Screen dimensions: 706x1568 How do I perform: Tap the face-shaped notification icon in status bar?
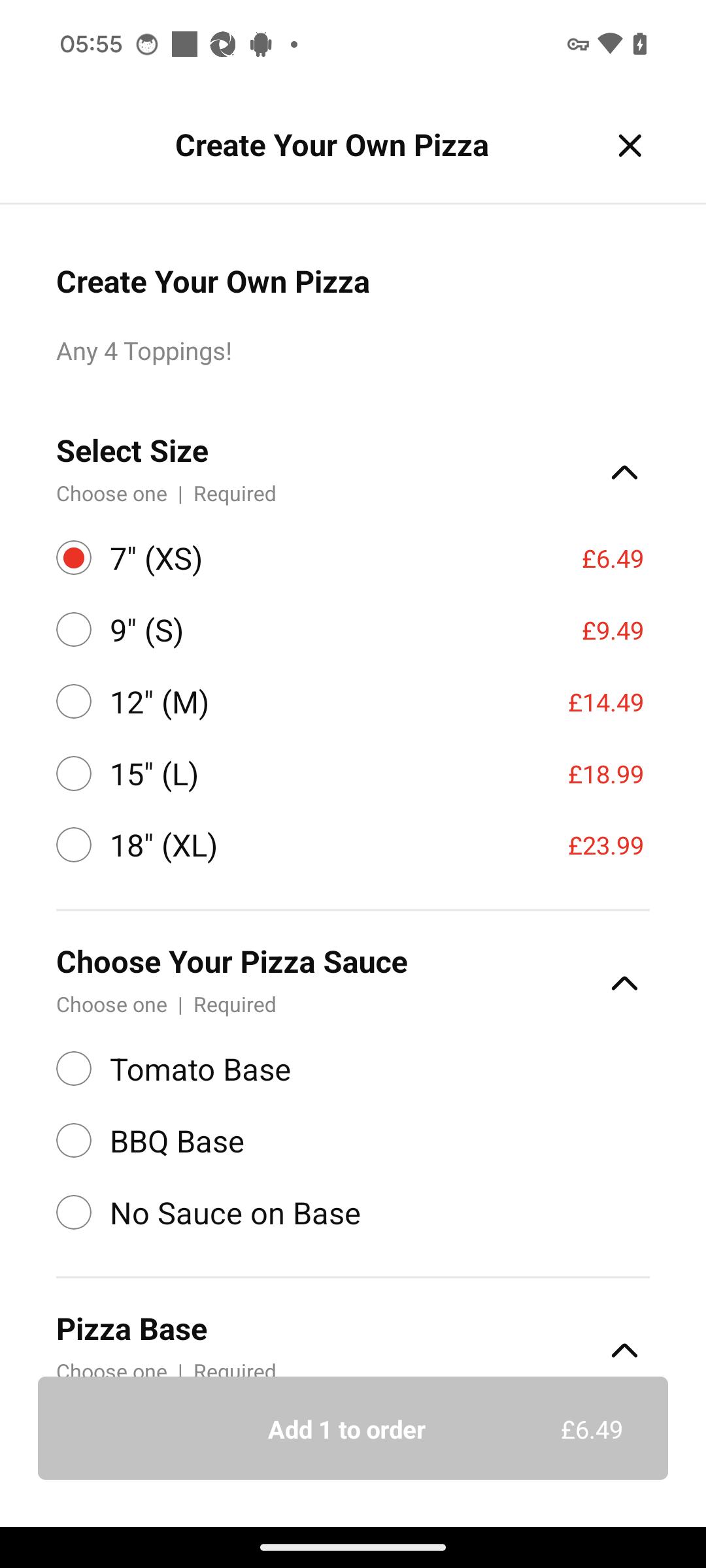147,44
